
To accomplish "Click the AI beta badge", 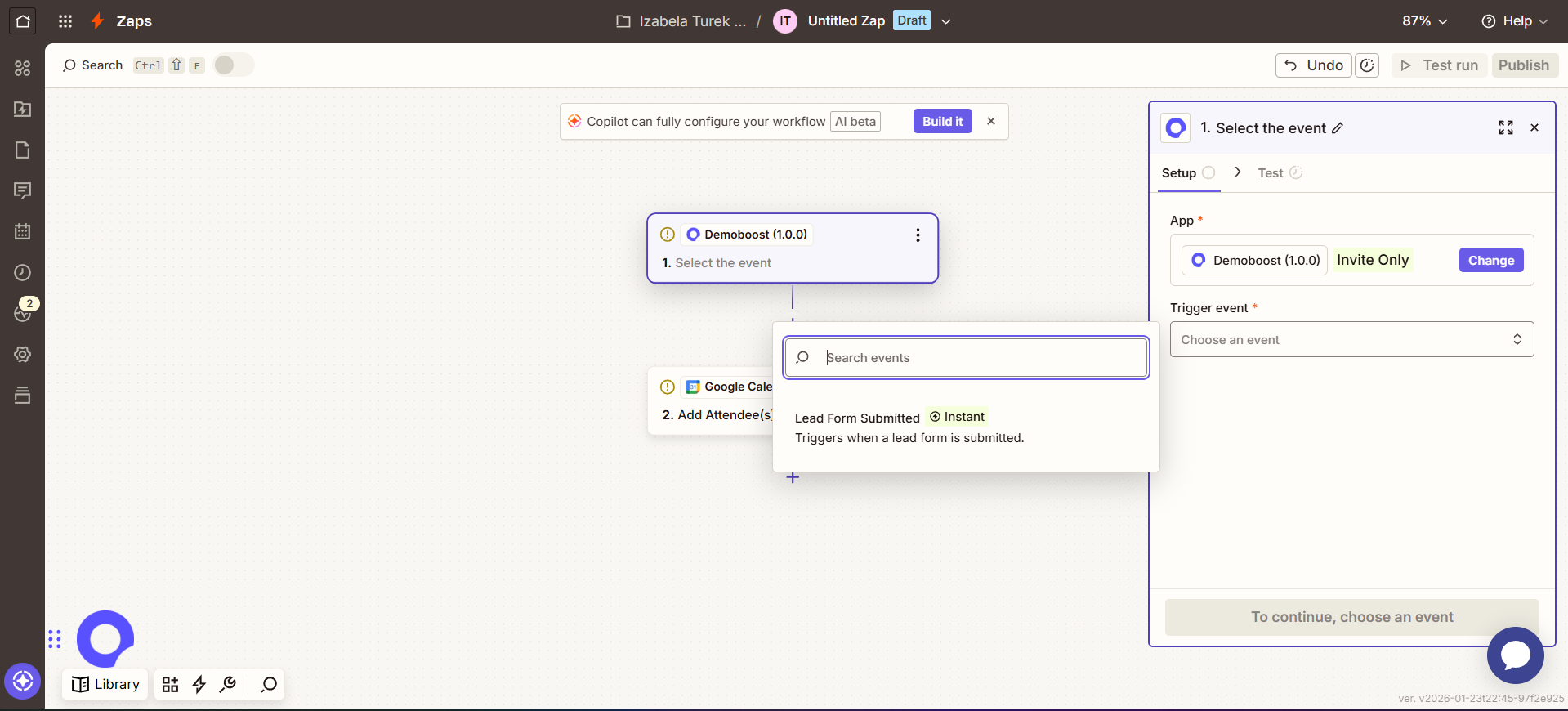I will point(855,122).
